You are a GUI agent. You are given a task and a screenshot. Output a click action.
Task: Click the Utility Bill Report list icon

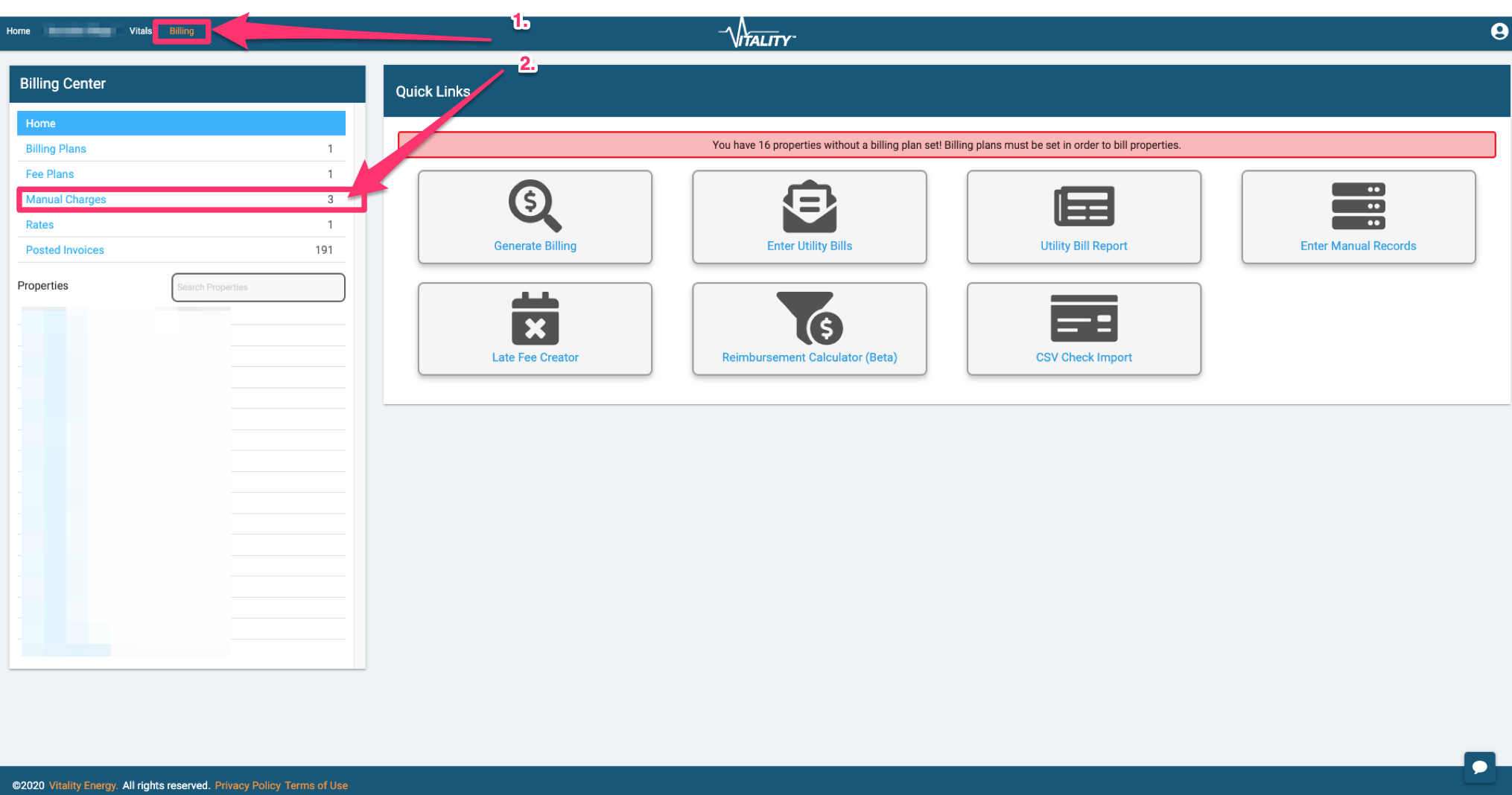[x=1084, y=206]
